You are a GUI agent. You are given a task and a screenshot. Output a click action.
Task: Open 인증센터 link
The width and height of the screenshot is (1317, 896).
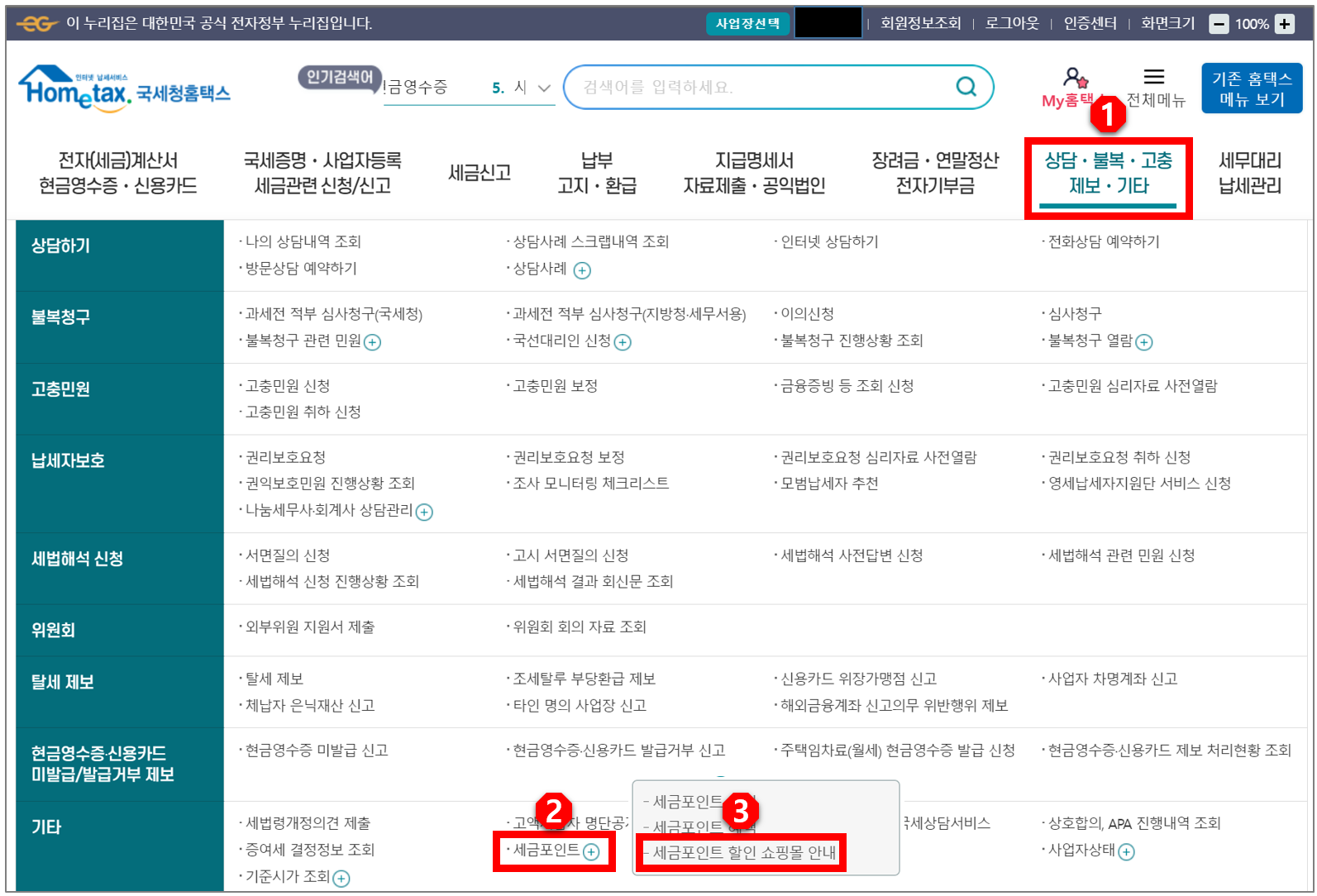[1090, 24]
